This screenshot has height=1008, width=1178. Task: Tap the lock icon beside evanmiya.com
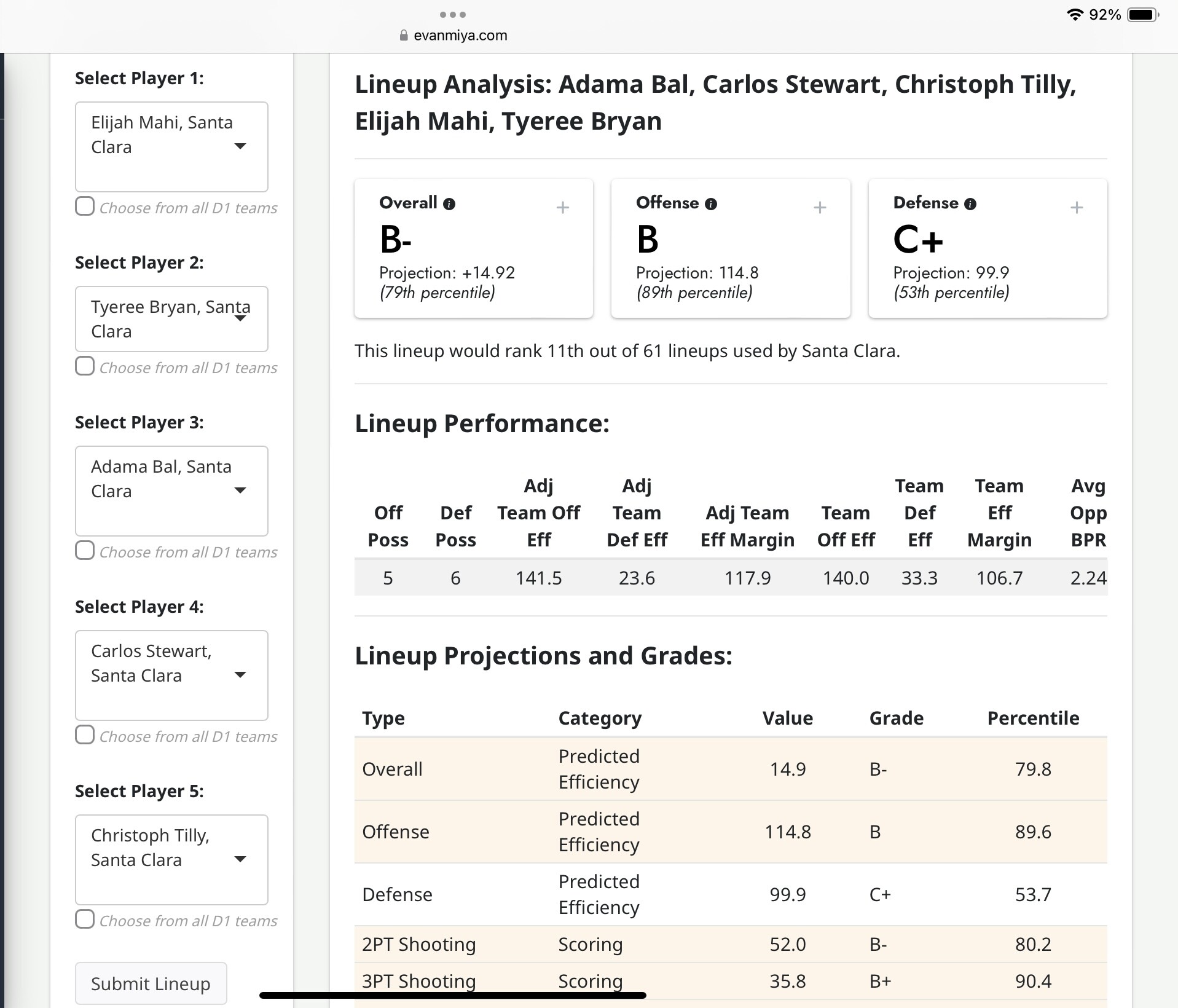404,36
